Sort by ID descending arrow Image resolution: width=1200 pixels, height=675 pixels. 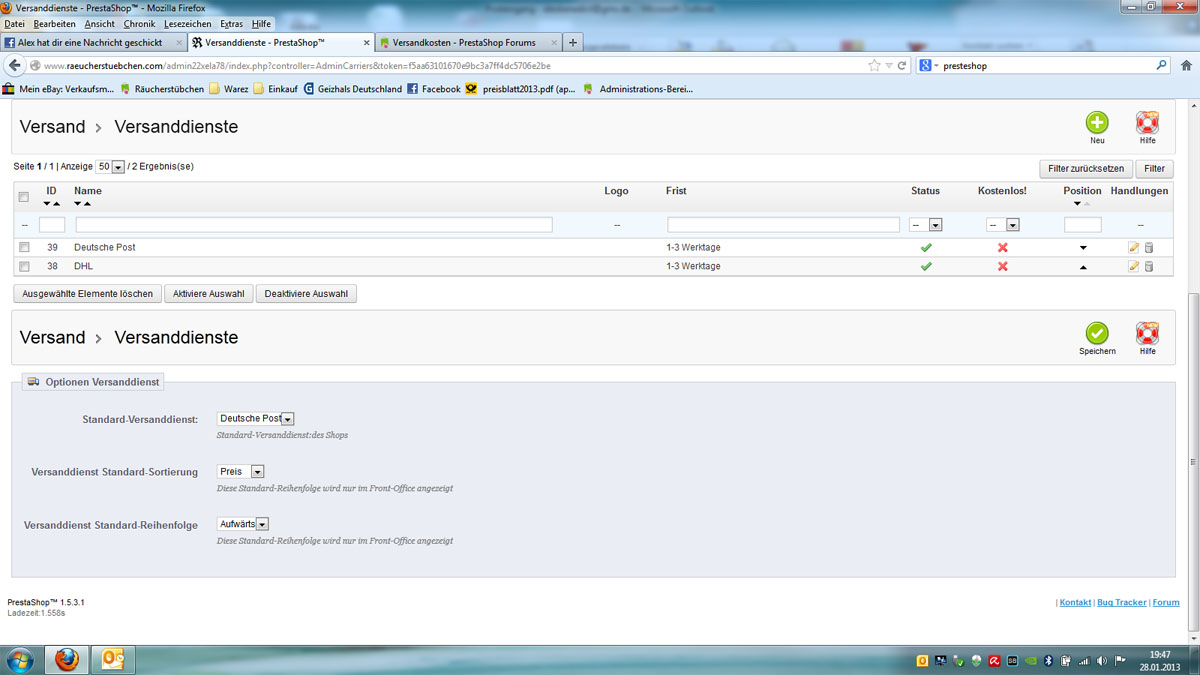click(x=47, y=204)
